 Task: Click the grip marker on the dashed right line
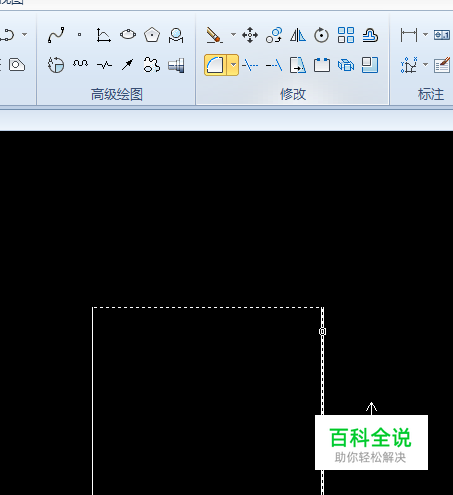tap(322, 331)
